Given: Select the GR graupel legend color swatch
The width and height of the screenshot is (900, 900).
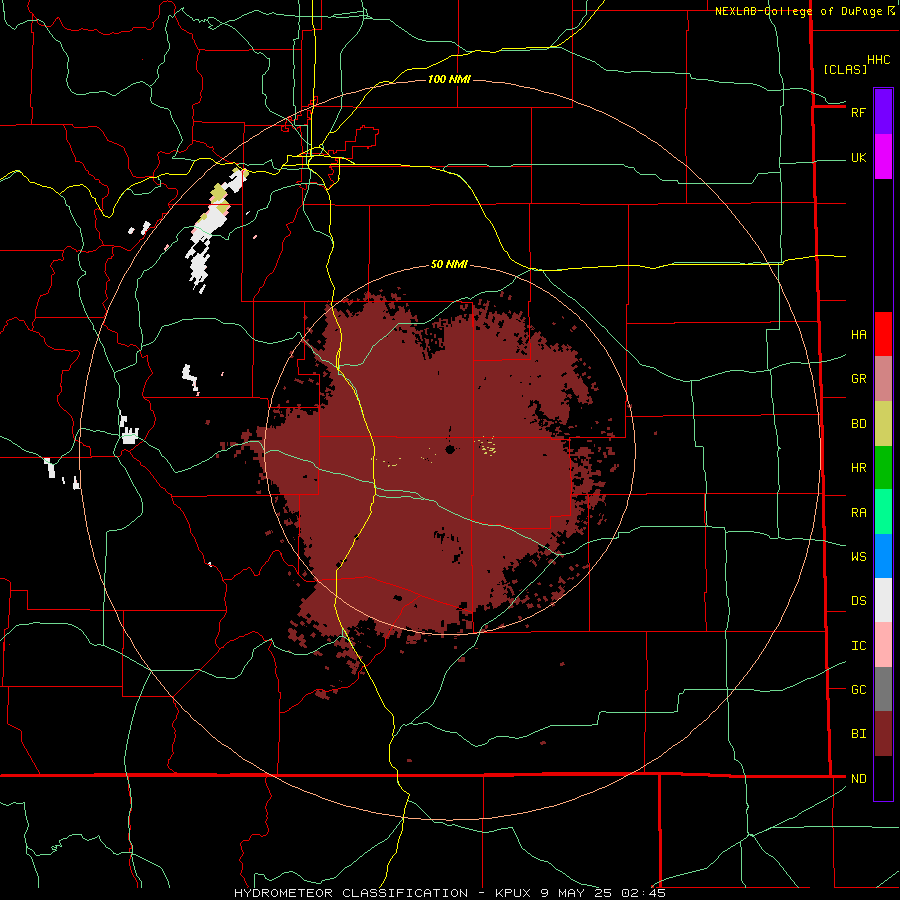Looking at the screenshot, I should pyautogui.click(x=883, y=379).
